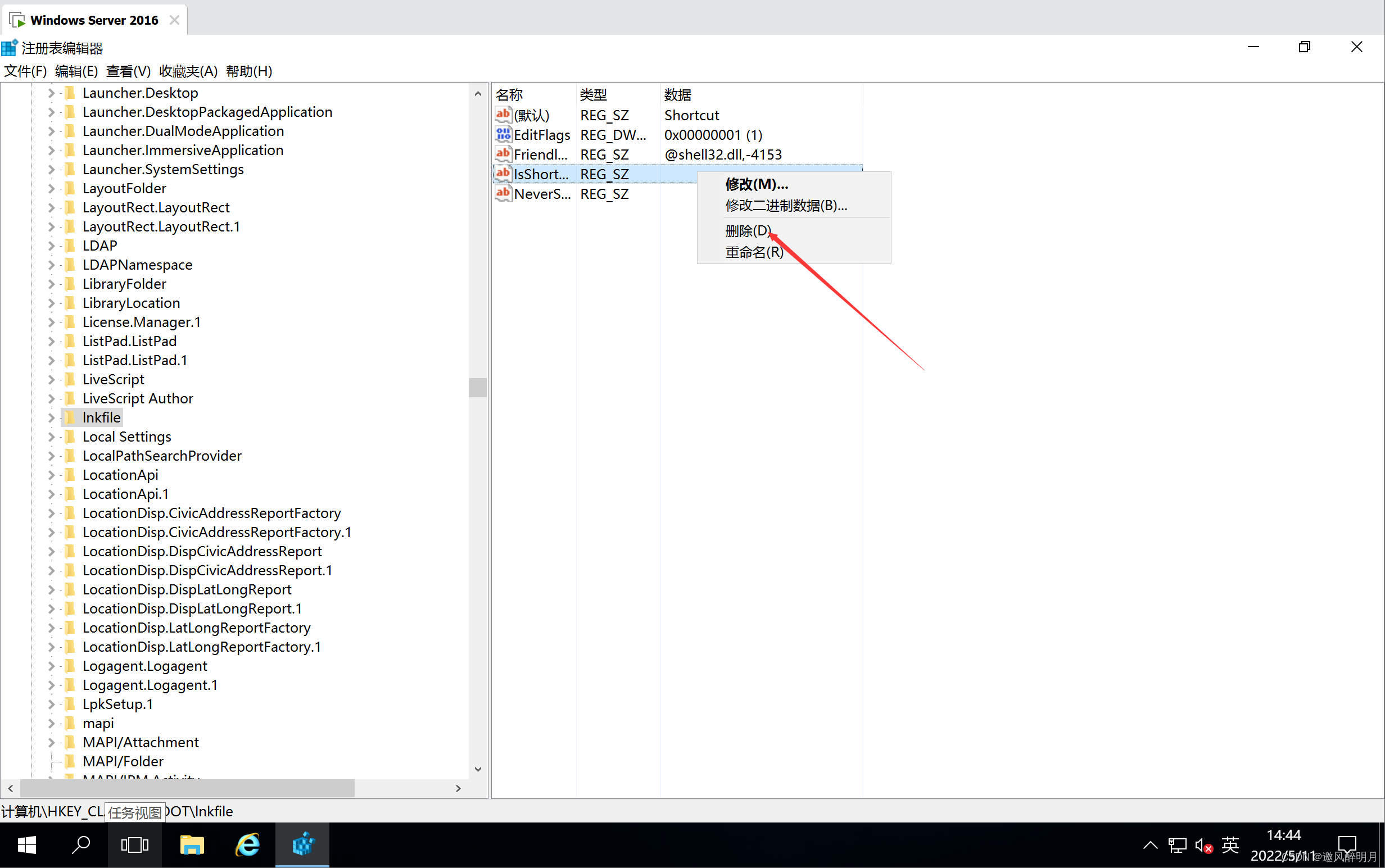Expand the lnkfile key
1385x868 pixels.
pos(51,417)
